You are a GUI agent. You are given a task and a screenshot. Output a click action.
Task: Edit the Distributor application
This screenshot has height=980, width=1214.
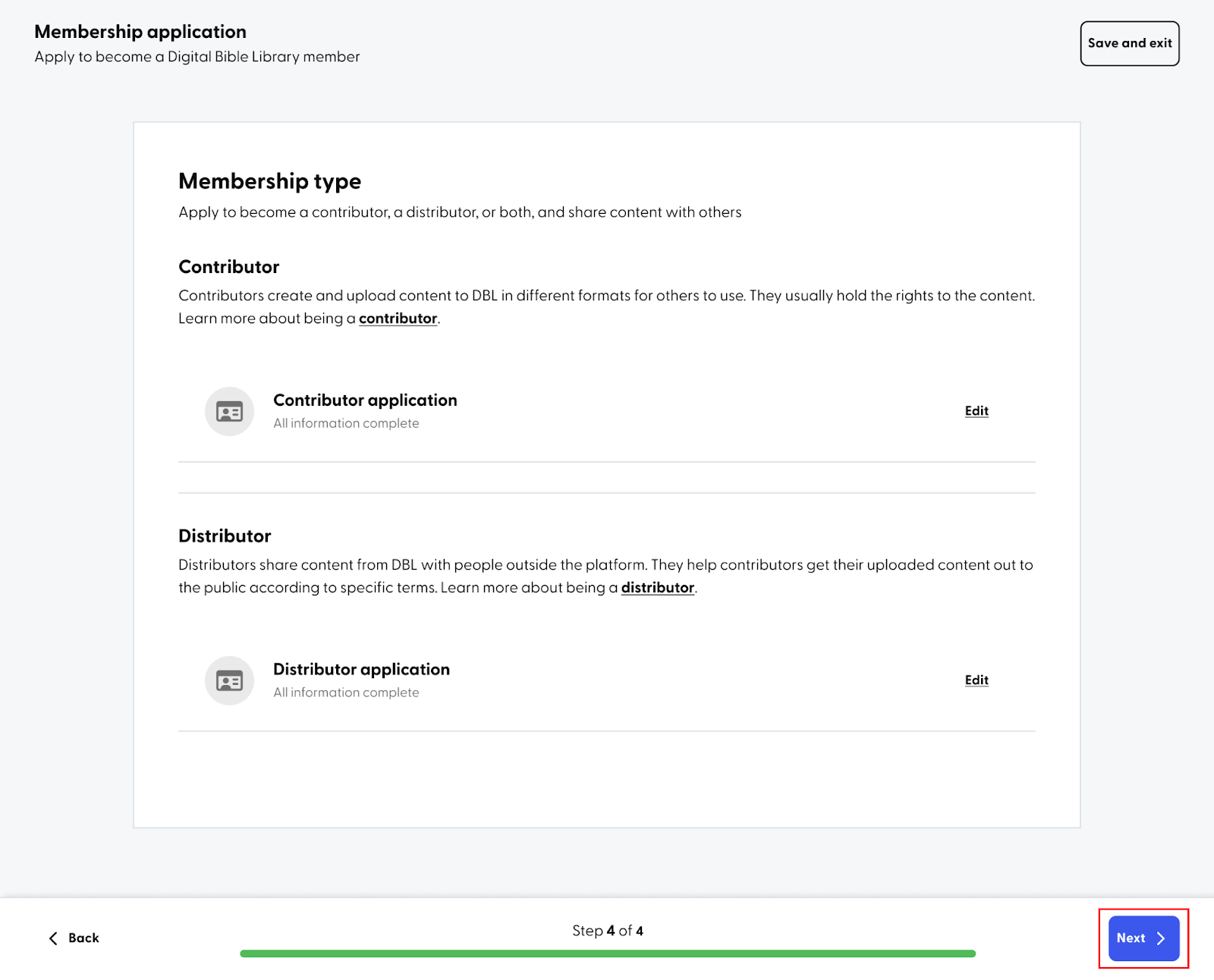click(x=977, y=680)
